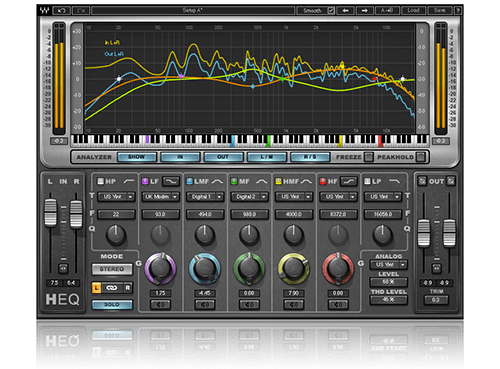500x369 pixels.
Task: Click the LF shelf shape icon
Action: 171,181
